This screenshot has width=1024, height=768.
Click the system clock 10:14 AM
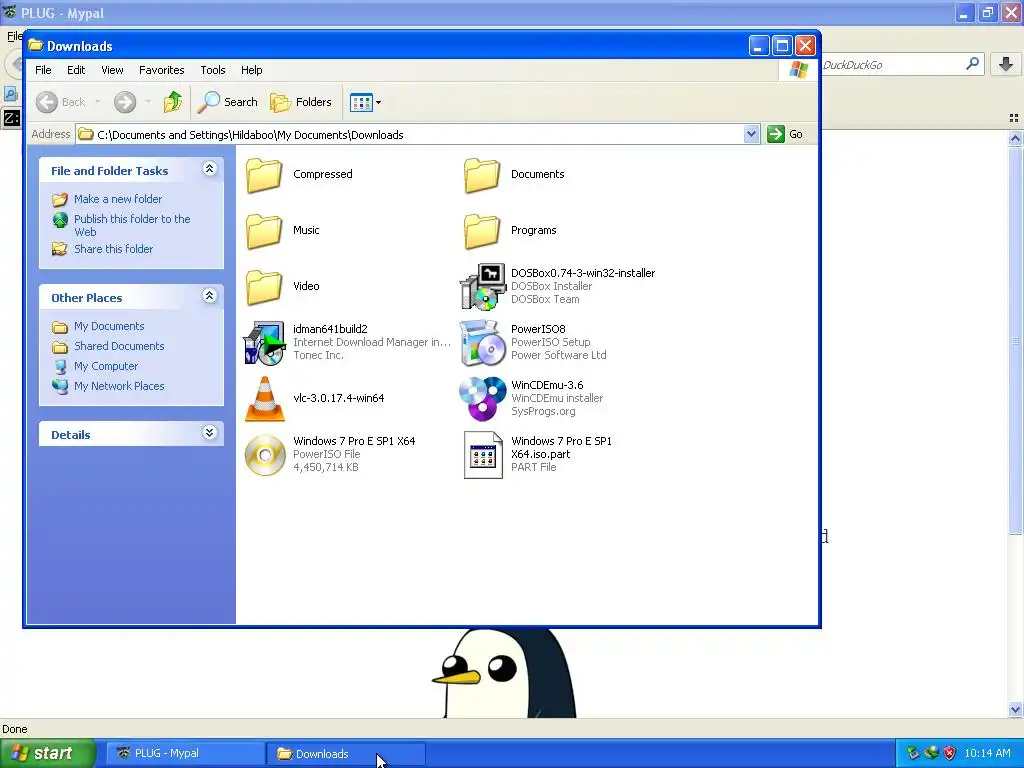(987, 754)
